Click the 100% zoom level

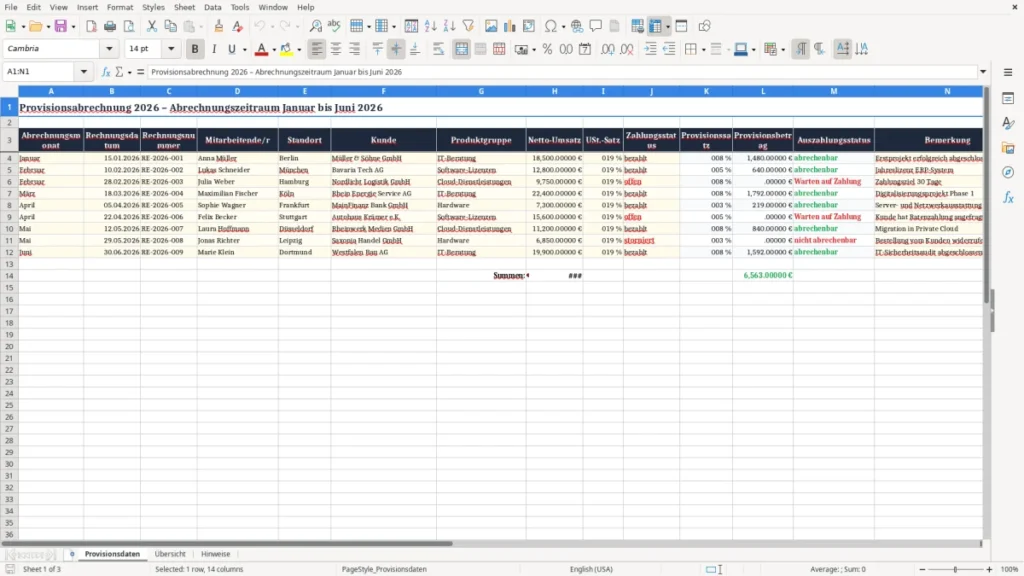[1010, 569]
